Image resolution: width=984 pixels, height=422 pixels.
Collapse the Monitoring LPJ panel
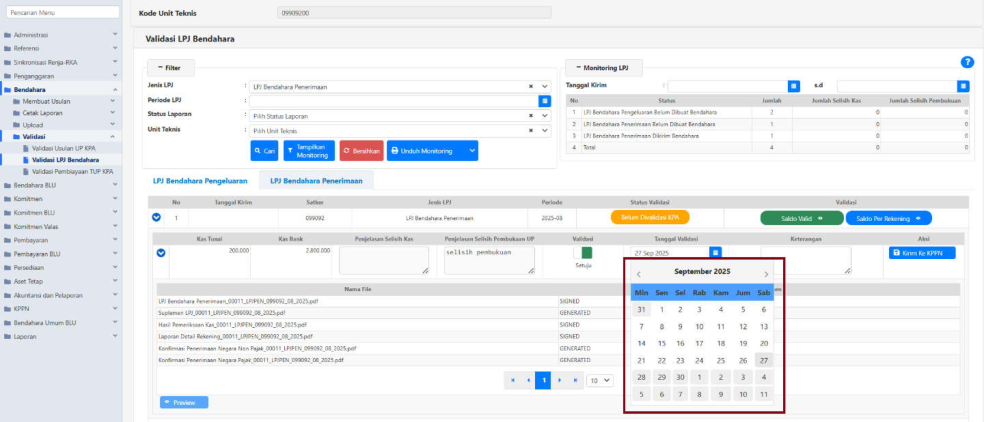tap(603, 67)
